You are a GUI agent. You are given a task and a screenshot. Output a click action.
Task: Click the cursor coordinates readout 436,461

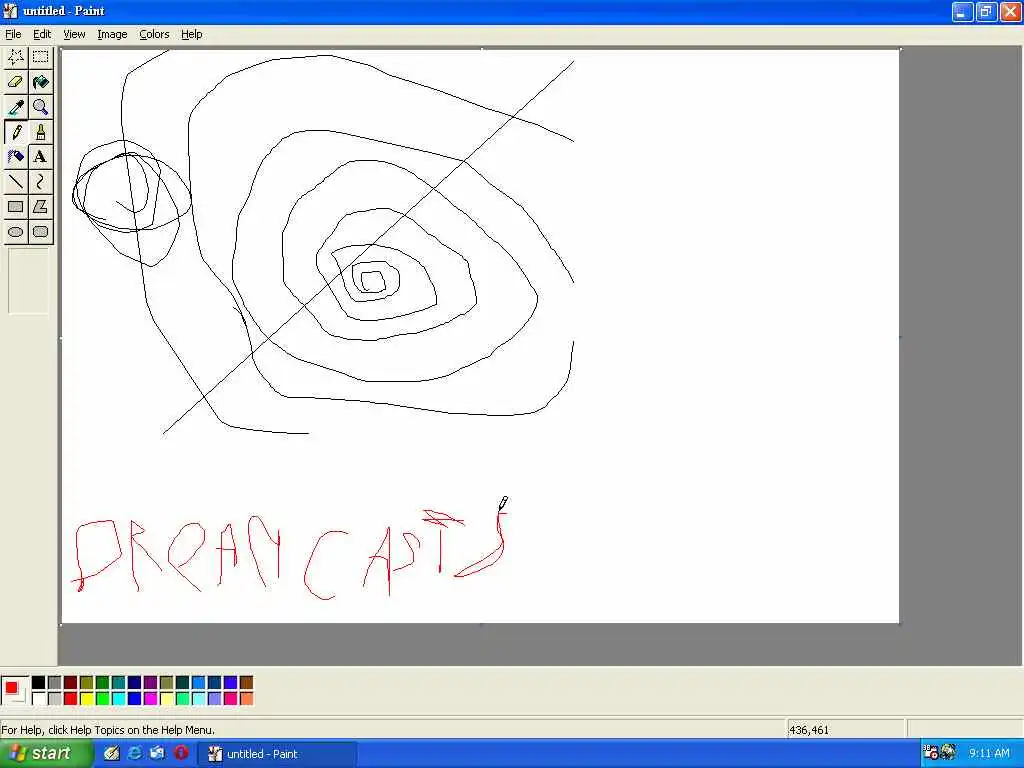808,730
